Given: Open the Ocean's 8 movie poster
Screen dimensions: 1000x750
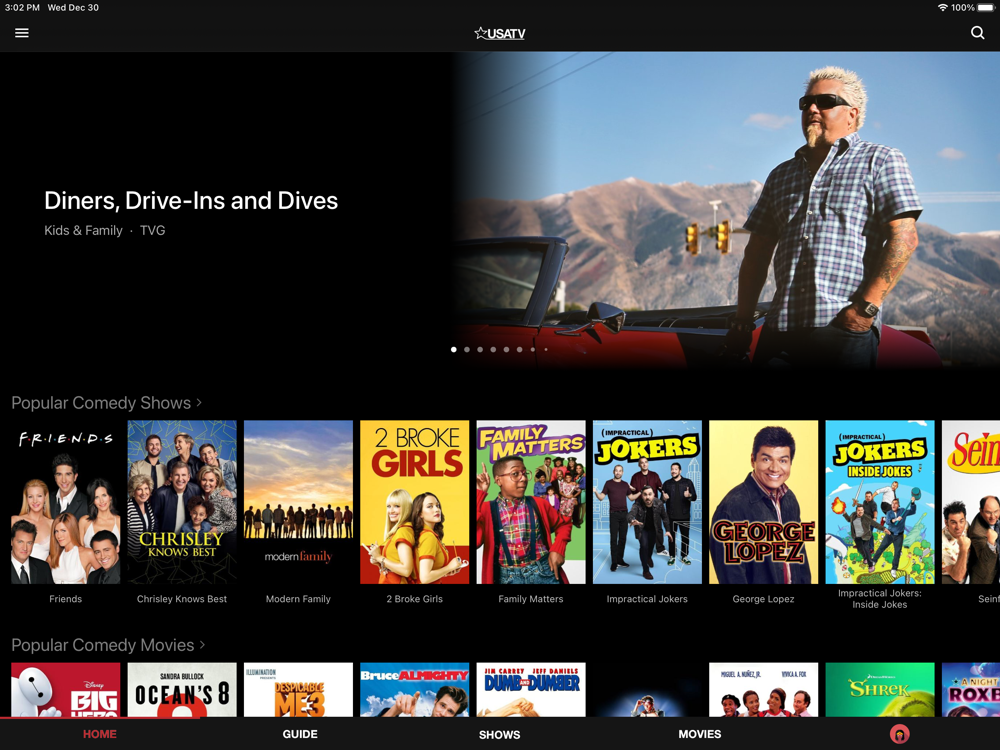Looking at the screenshot, I should point(182,689).
